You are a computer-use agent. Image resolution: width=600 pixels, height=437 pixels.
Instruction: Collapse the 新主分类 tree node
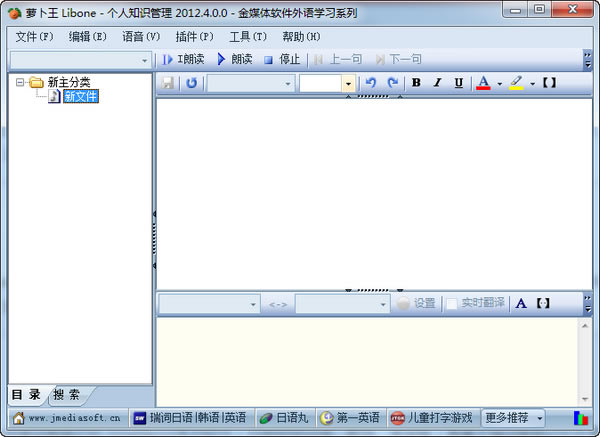(21, 82)
